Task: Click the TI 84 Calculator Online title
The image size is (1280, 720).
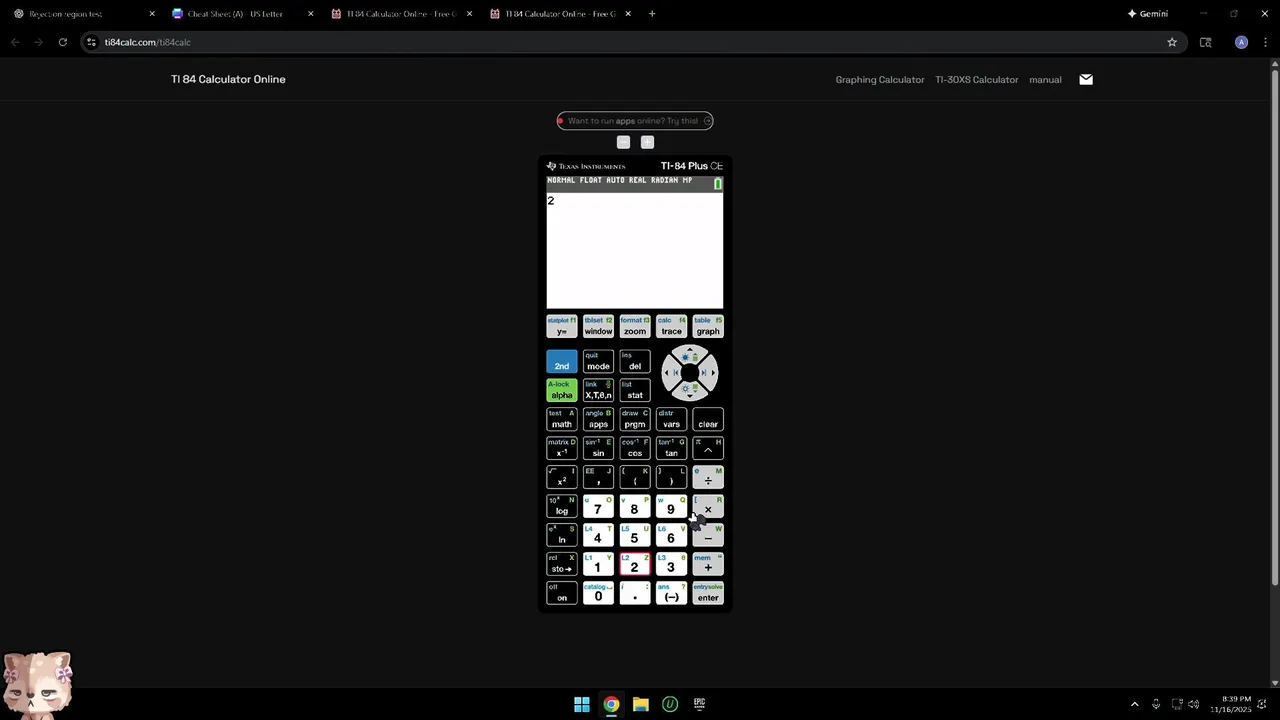Action: [228, 79]
